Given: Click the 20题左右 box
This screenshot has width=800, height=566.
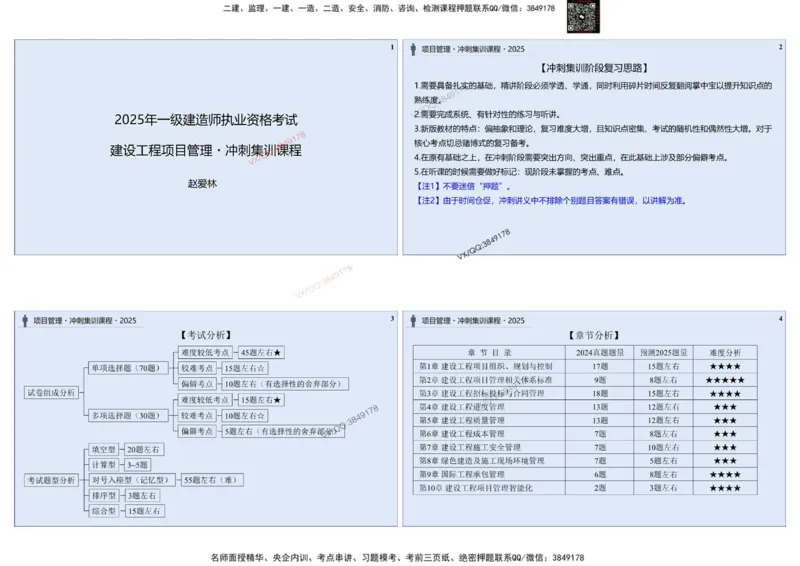Looking at the screenshot, I should [x=144, y=450].
